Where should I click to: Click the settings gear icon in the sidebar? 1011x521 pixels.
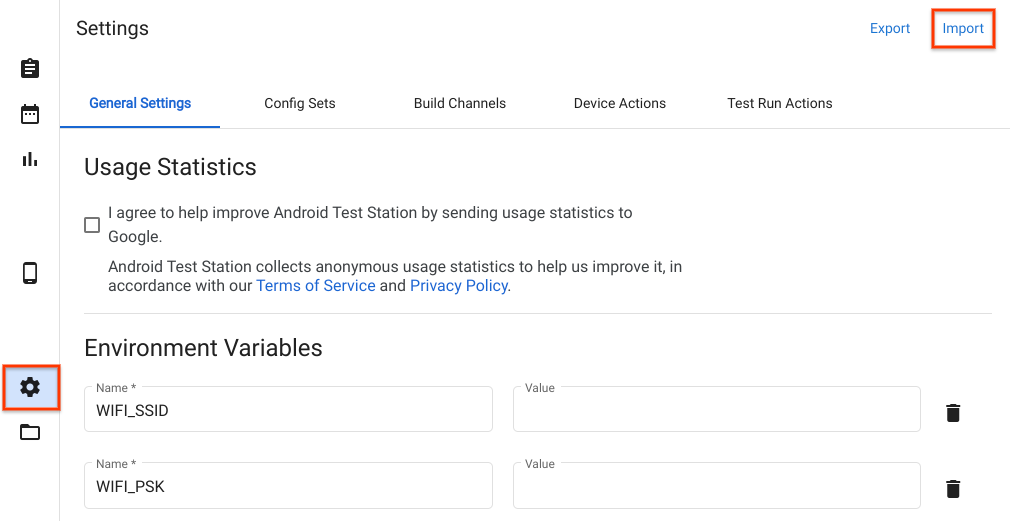pos(30,387)
